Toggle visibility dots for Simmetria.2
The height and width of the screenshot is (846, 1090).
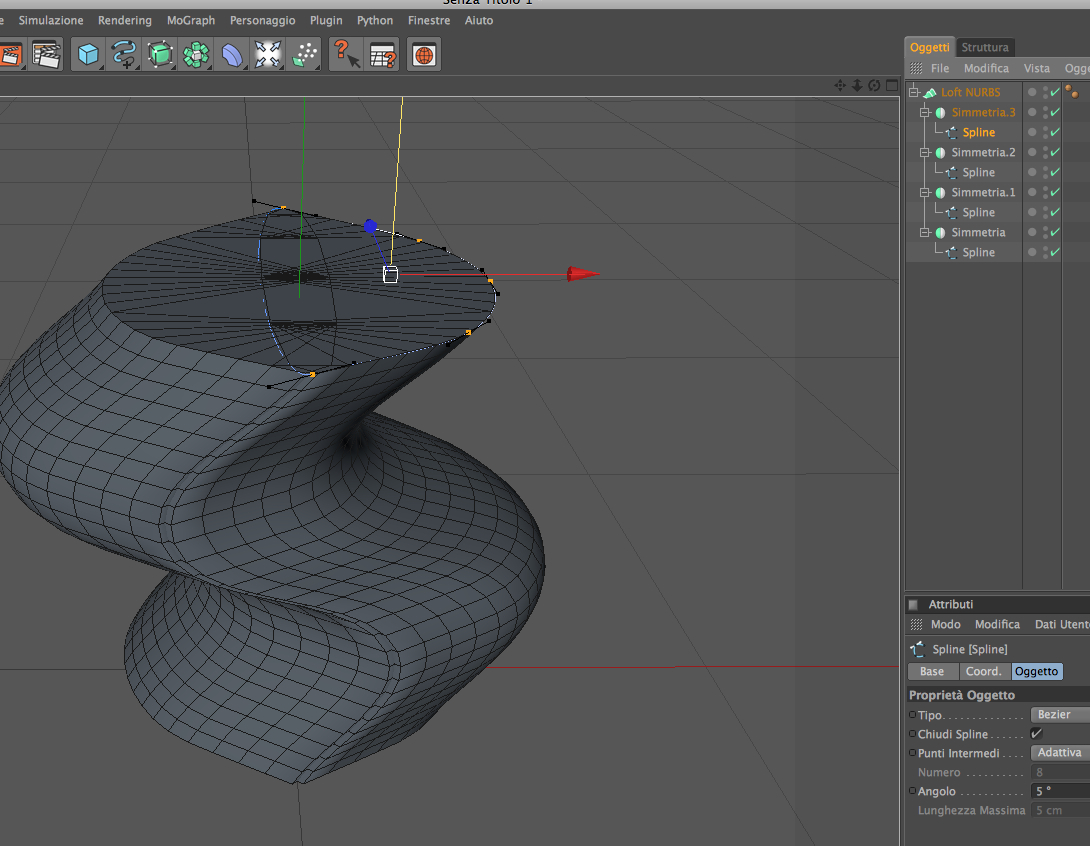tap(1046, 152)
